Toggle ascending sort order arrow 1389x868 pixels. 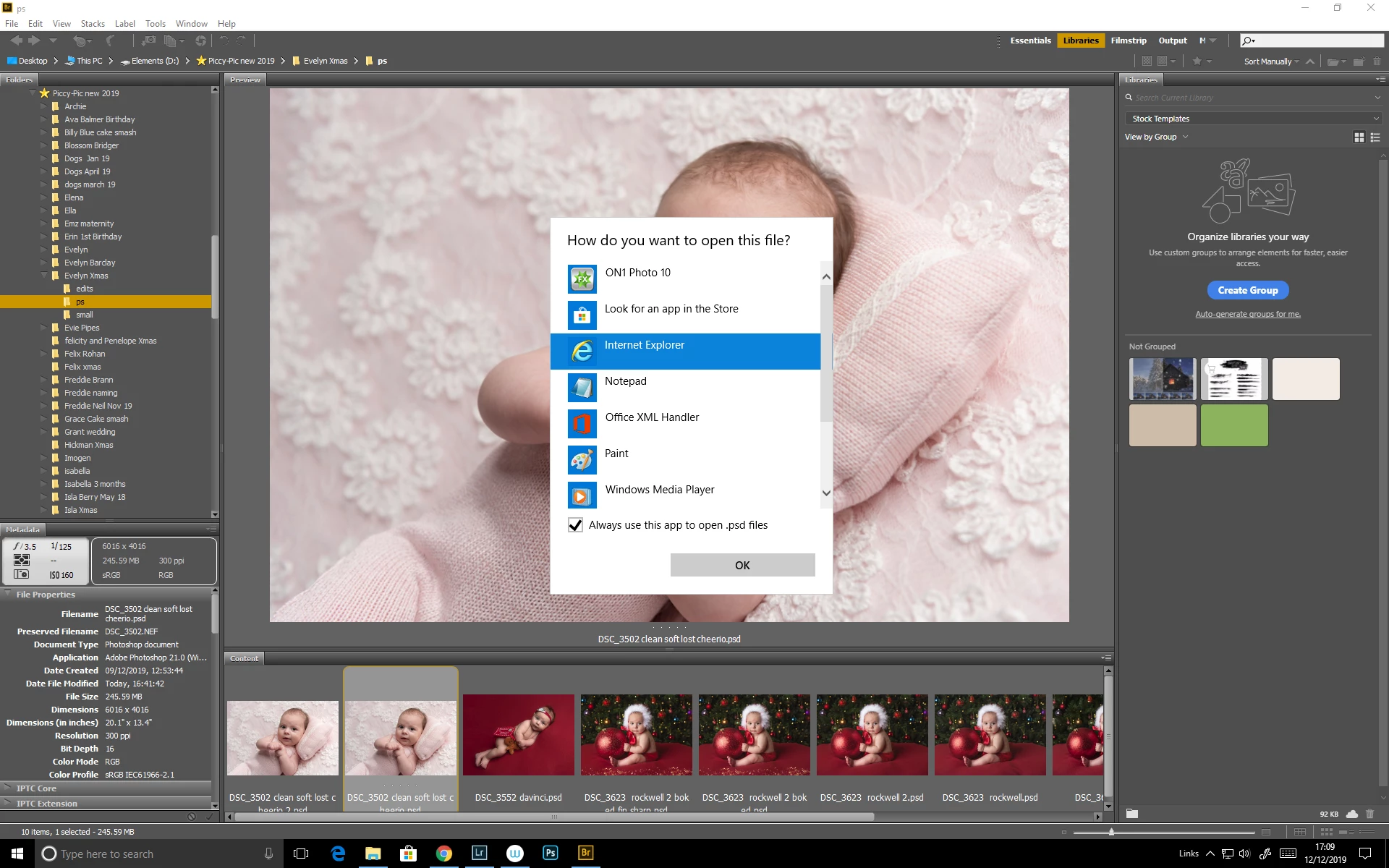click(1310, 61)
